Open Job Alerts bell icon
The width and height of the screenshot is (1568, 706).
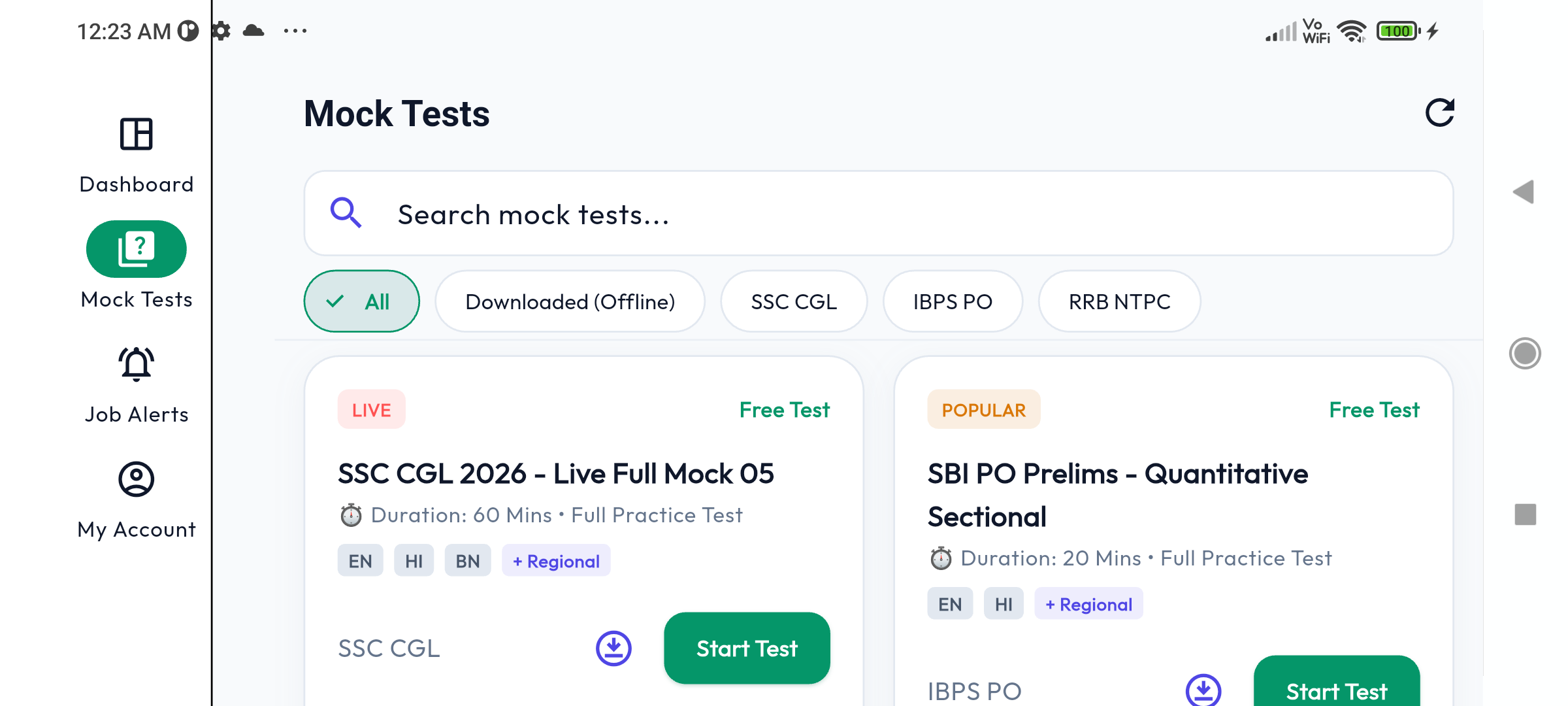136,364
